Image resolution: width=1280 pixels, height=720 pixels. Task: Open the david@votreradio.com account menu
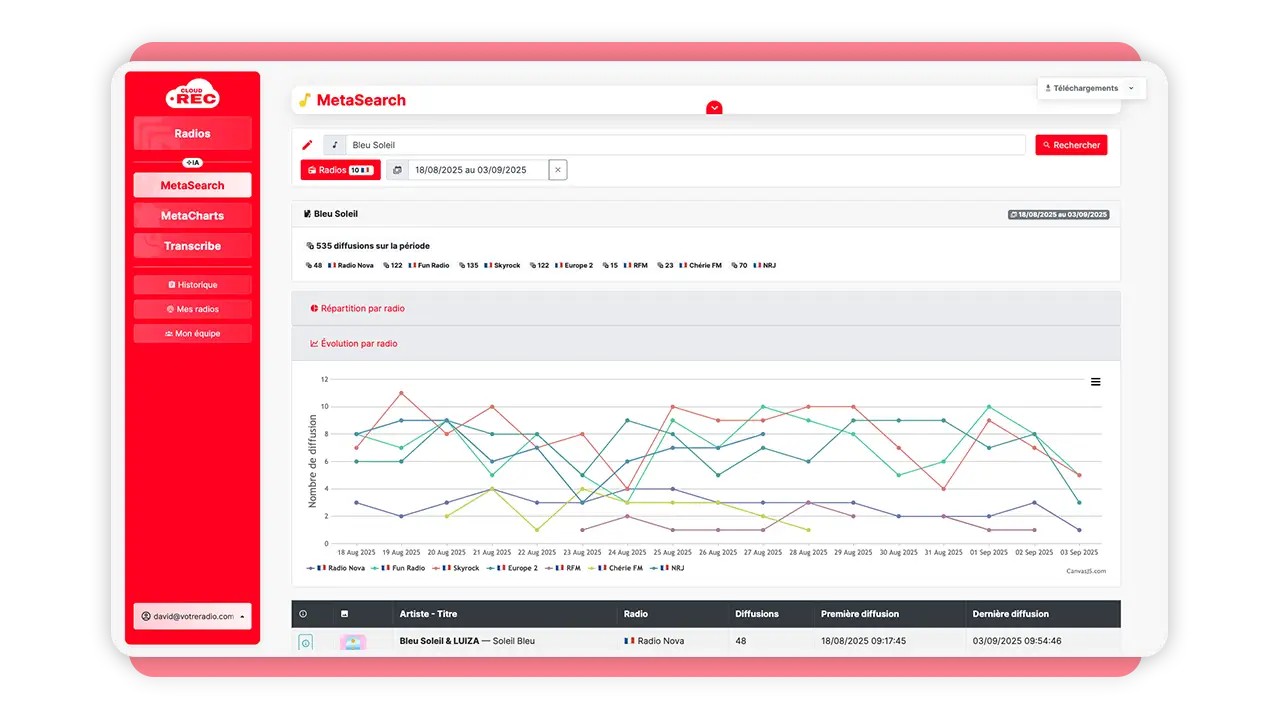tap(192, 616)
